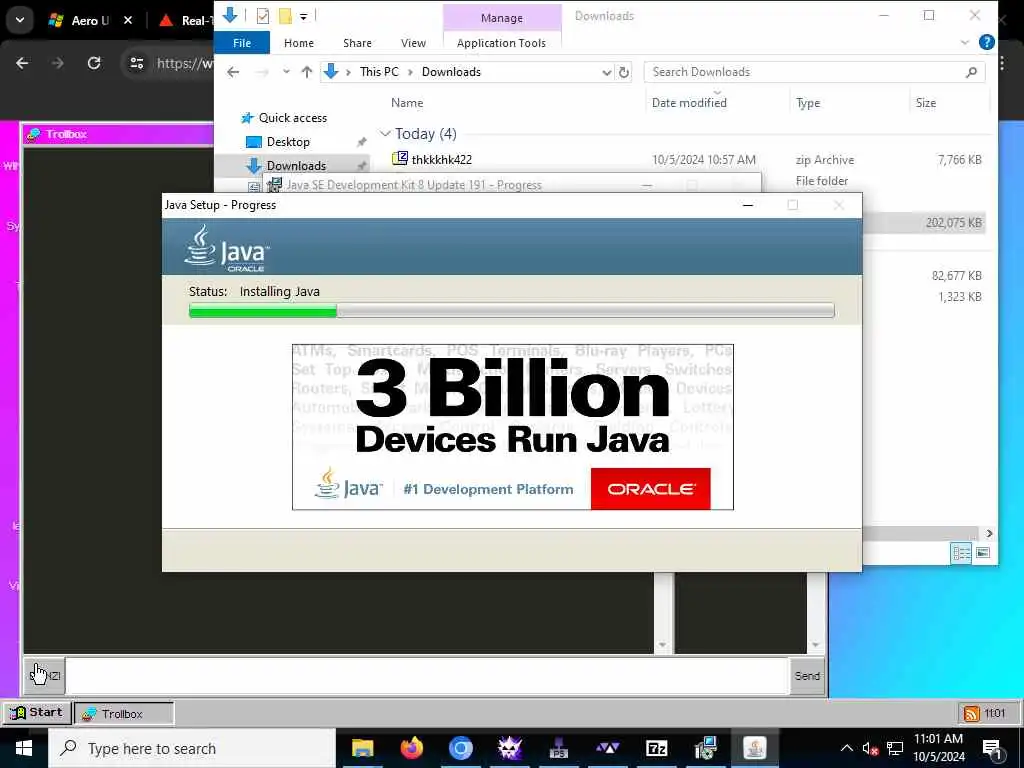Click the Windows system clock
This screenshot has width=1024, height=768.
[938, 748]
